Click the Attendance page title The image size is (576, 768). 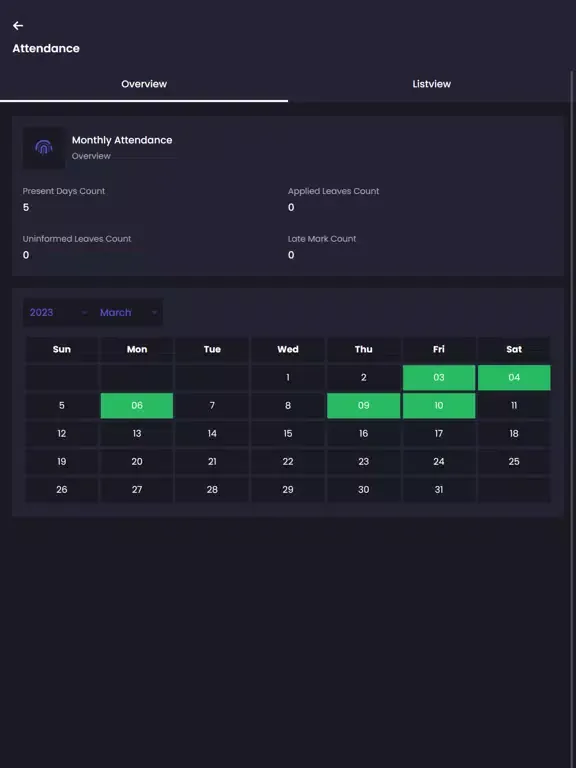tap(46, 48)
